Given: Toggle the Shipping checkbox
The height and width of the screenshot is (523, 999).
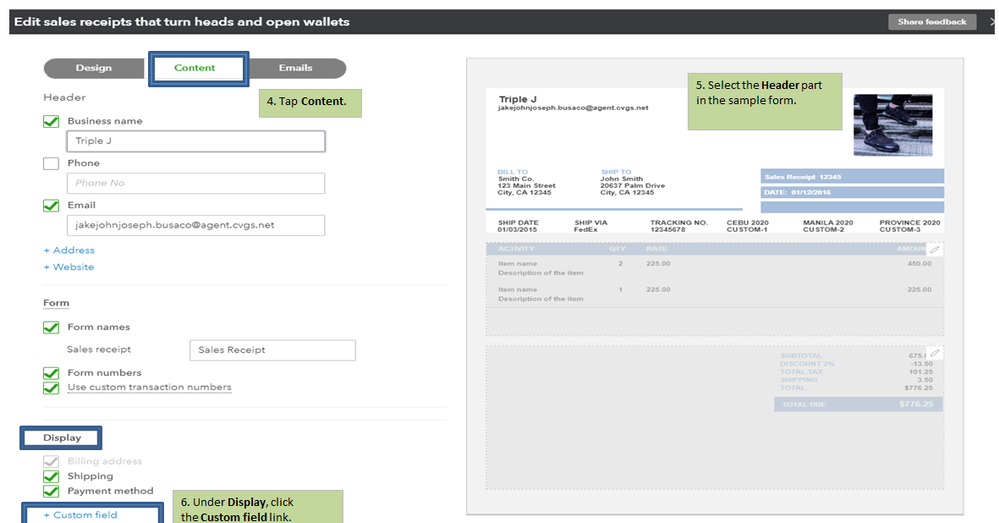Looking at the screenshot, I should point(51,476).
